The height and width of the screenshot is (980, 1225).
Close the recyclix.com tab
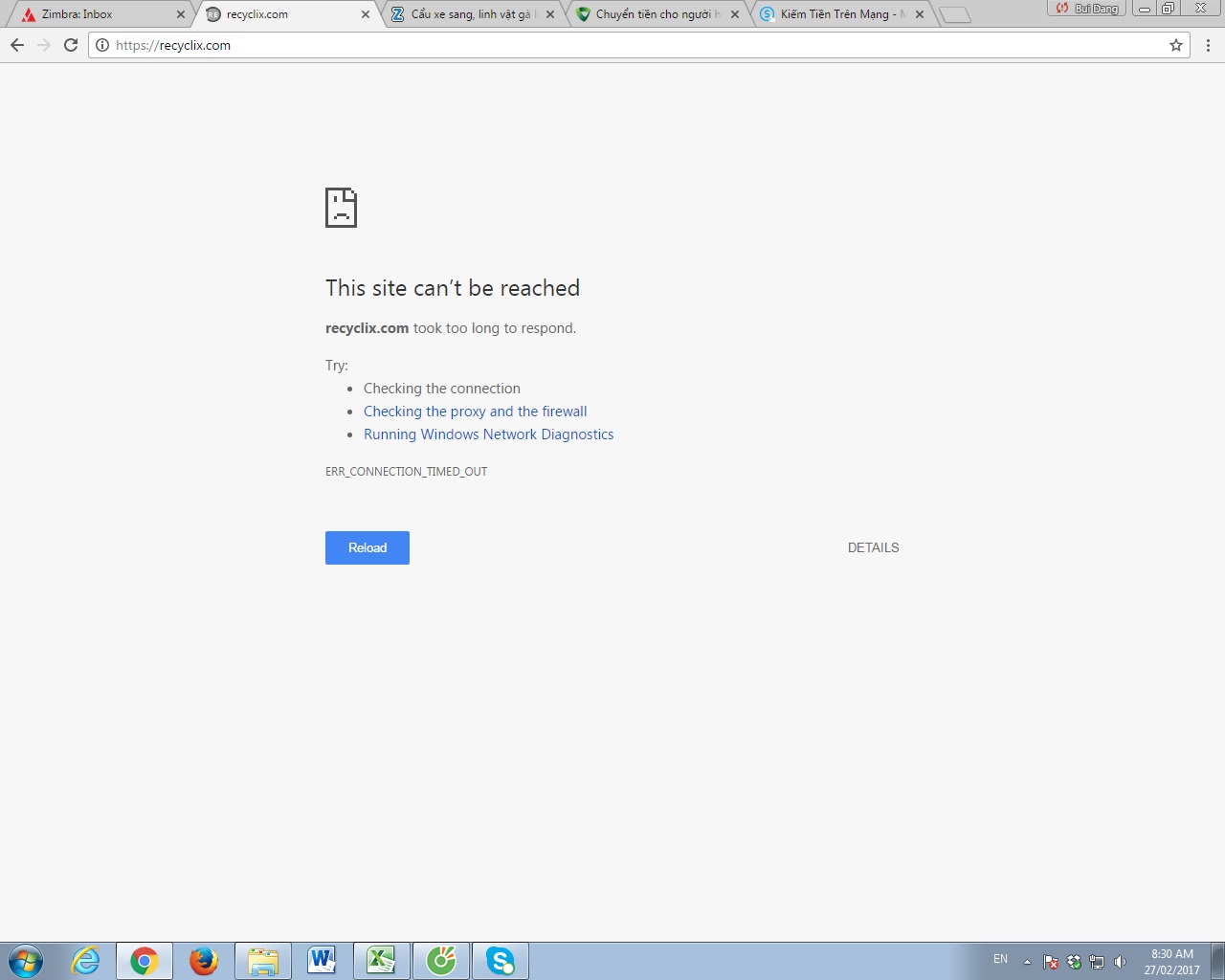[x=366, y=14]
